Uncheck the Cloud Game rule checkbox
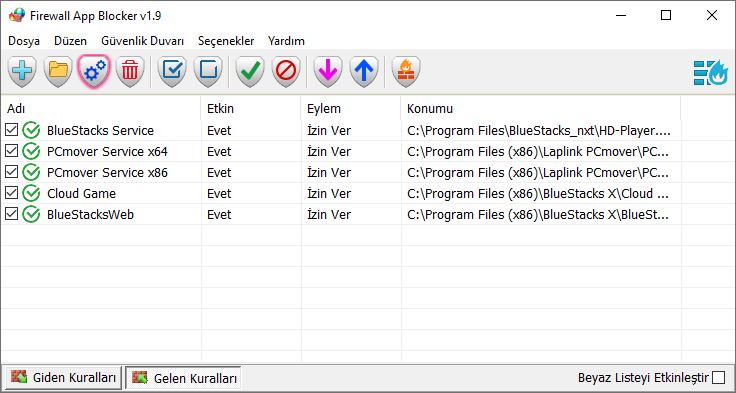736x393 pixels. pos(11,193)
